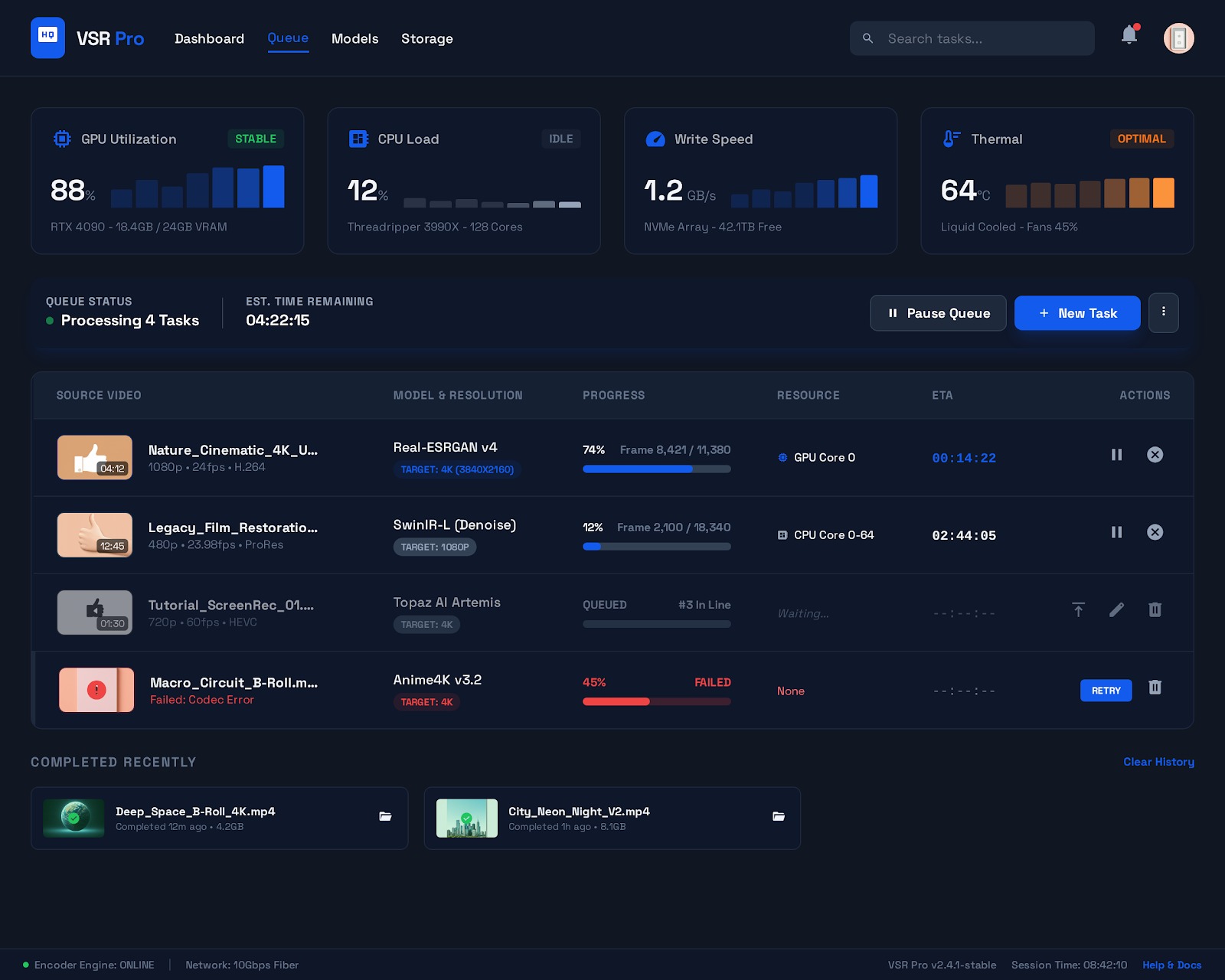The image size is (1225, 980).
Task: Switch to the Models tab
Action: tap(354, 38)
